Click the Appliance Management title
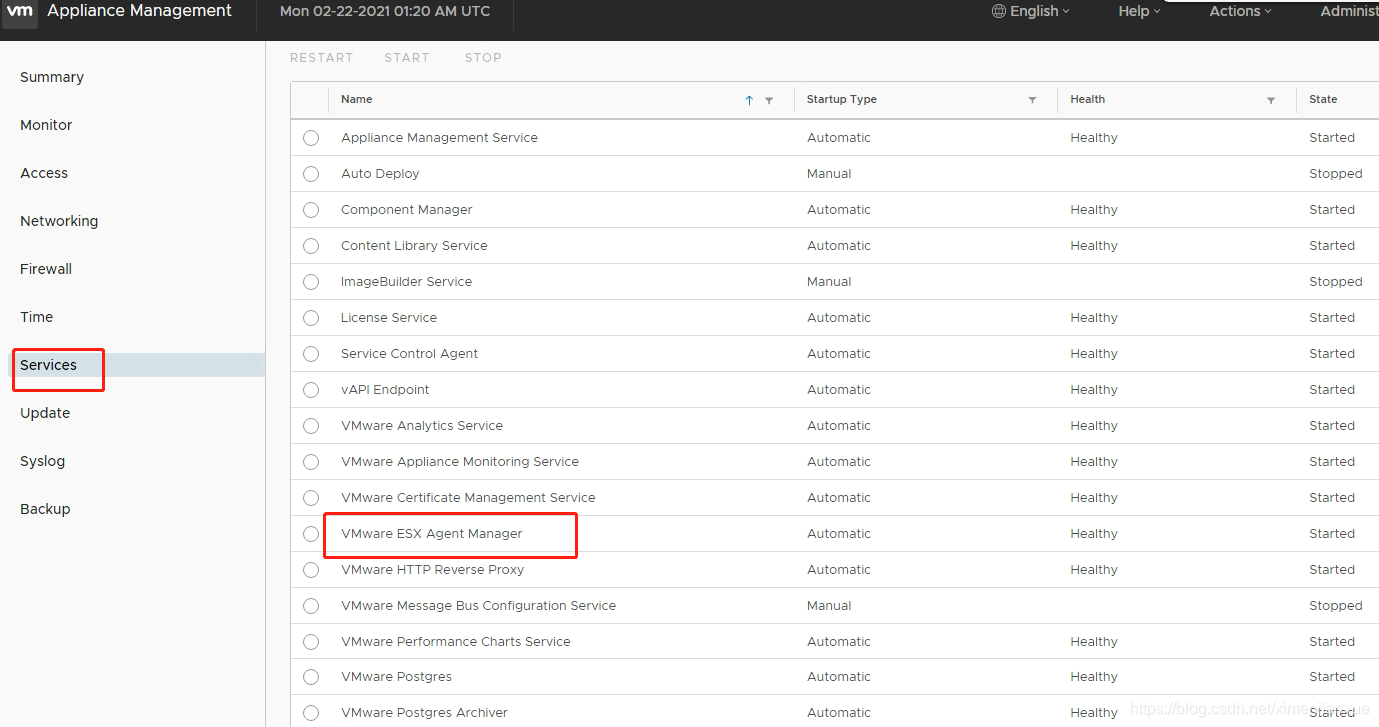Screen dimensions: 1379x727 tap(139, 11)
